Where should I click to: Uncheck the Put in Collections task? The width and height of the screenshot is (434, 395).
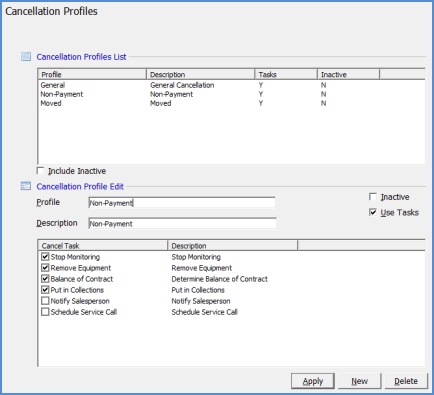click(x=45, y=290)
